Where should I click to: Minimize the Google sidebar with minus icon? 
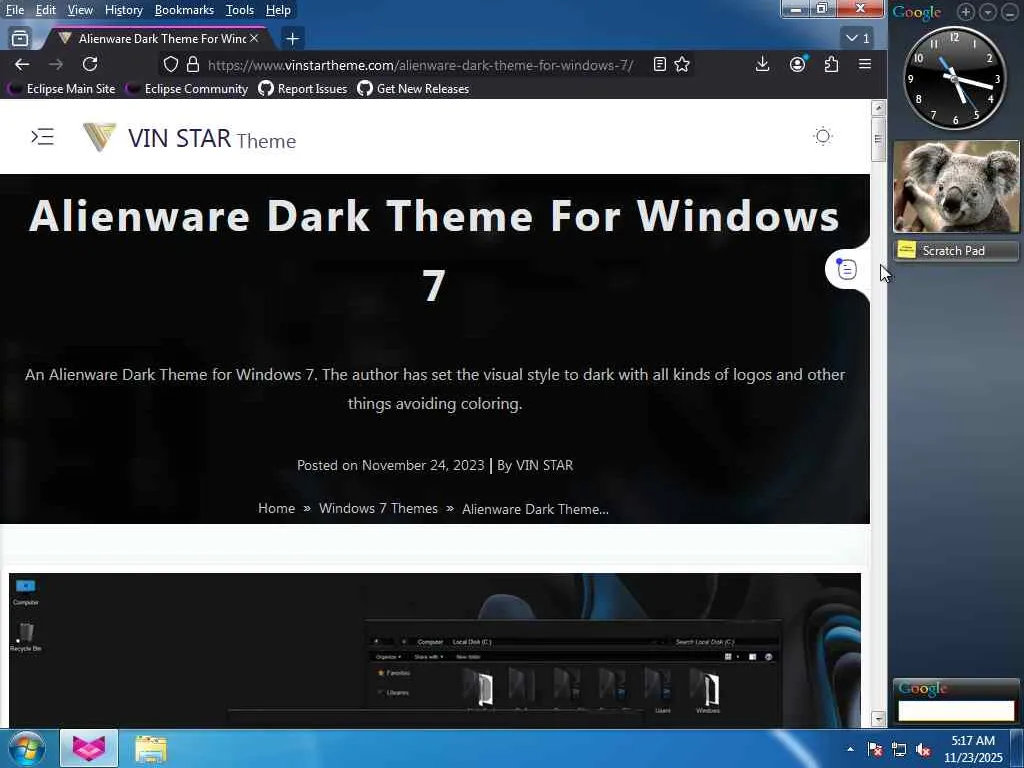pyautogui.click(x=1010, y=12)
